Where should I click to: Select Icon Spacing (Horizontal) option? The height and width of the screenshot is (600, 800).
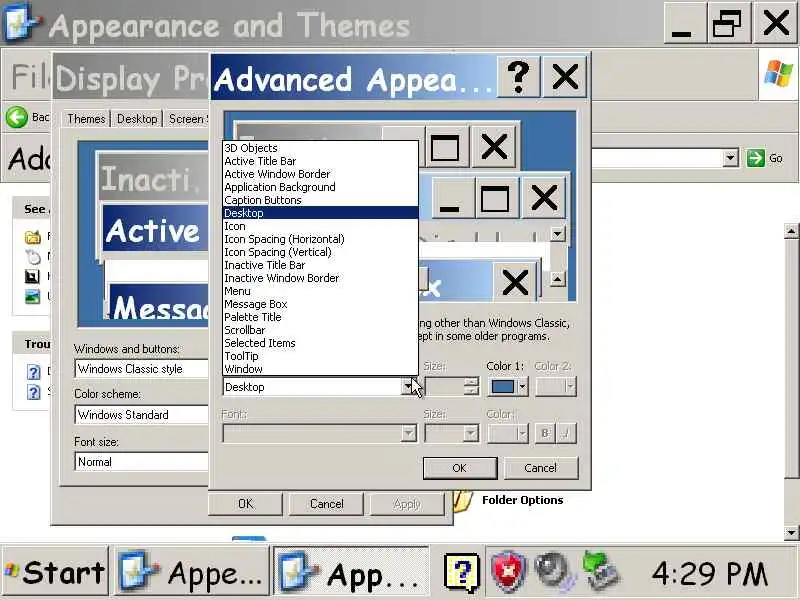320,239
